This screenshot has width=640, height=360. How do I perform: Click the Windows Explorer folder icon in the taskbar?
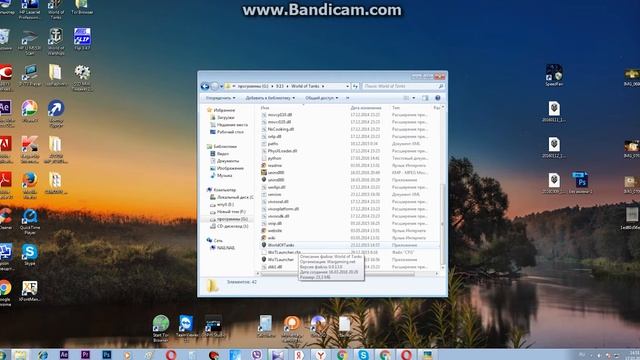click(20, 355)
